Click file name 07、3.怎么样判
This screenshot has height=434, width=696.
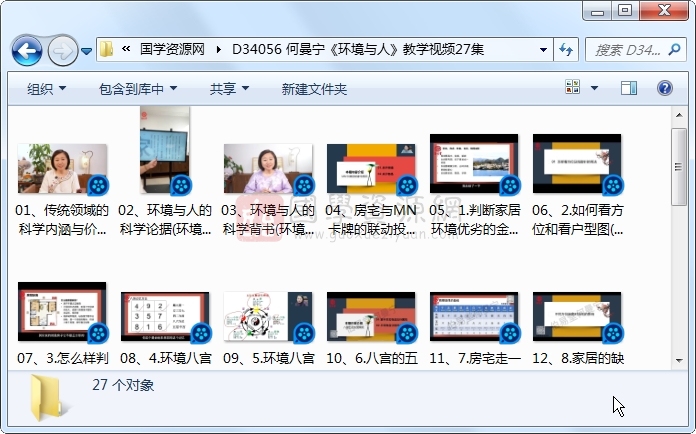(62, 358)
